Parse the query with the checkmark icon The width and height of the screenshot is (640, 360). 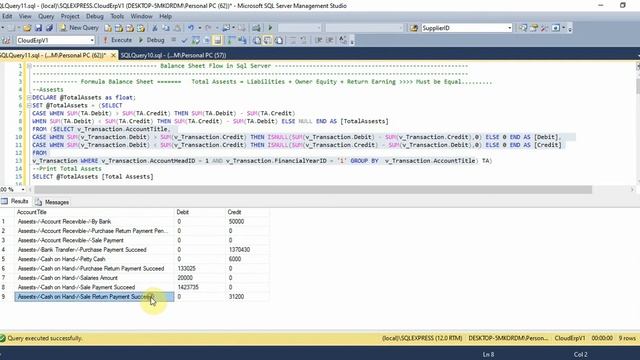tap(184, 40)
